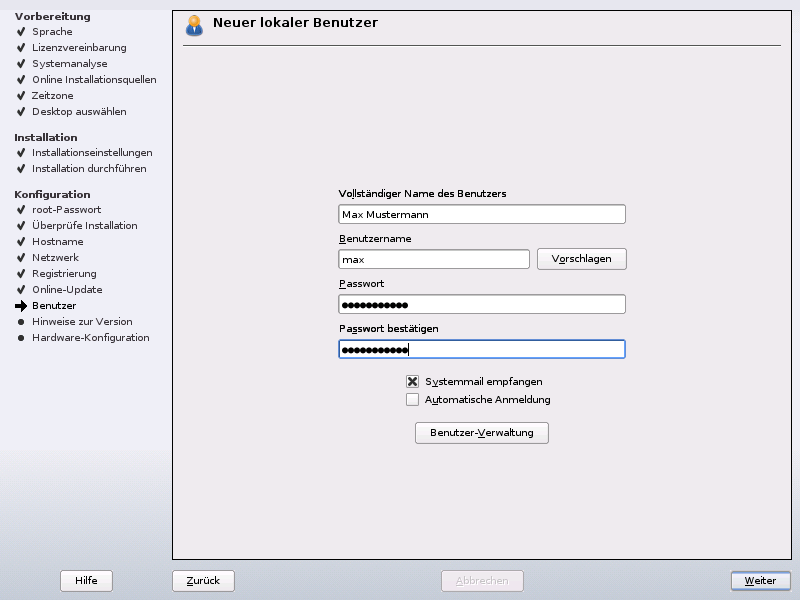
Task: Click the user icon beside Neuer lokaler Benutzer
Action: [x=194, y=26]
